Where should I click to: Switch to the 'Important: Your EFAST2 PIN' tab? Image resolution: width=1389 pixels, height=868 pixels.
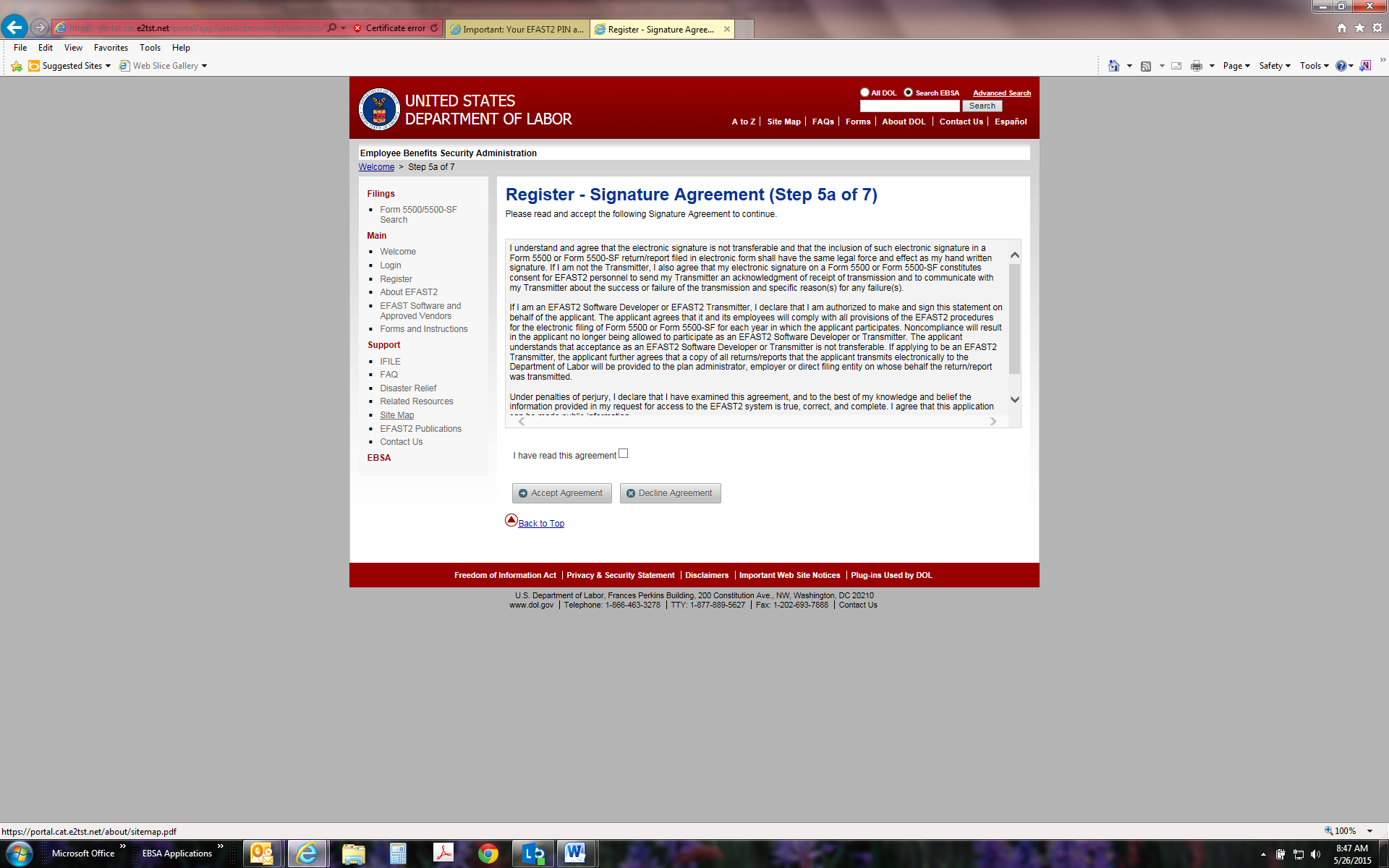tap(517, 29)
